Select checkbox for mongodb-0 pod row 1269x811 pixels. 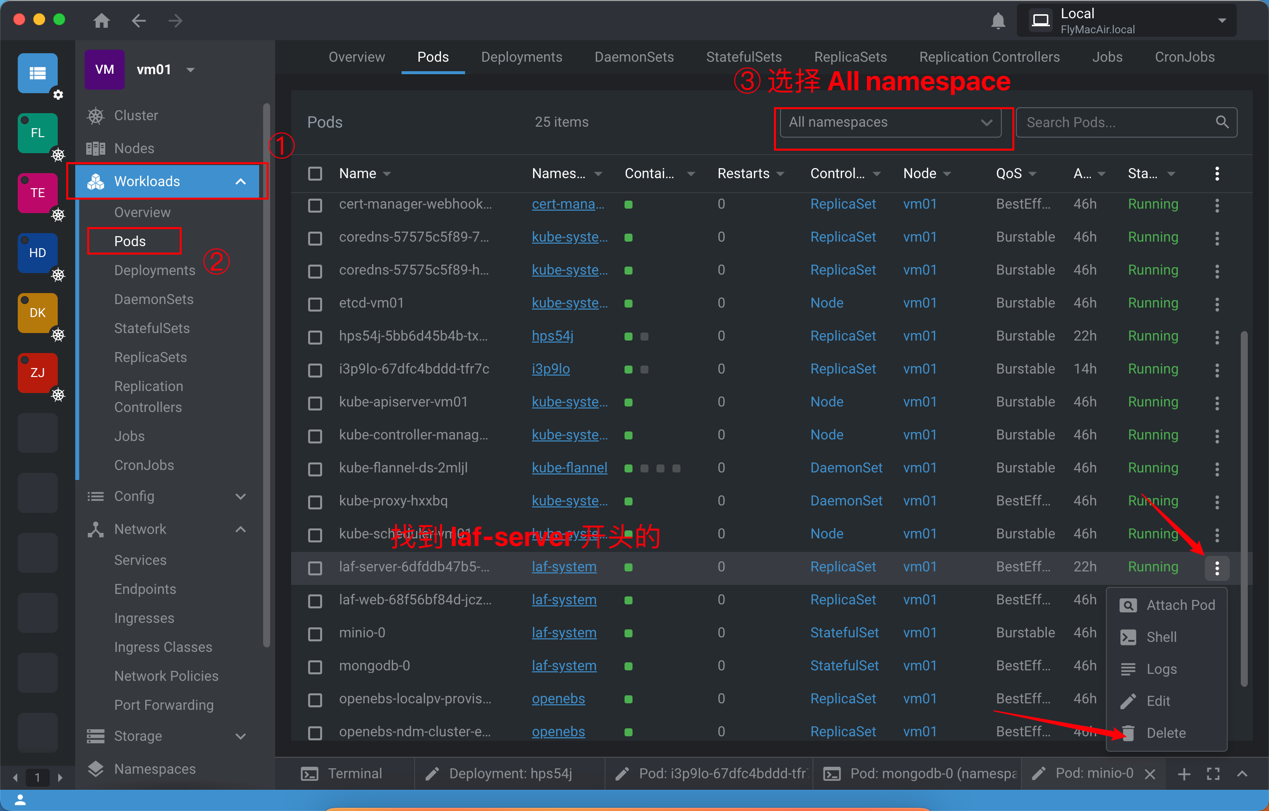click(x=315, y=667)
